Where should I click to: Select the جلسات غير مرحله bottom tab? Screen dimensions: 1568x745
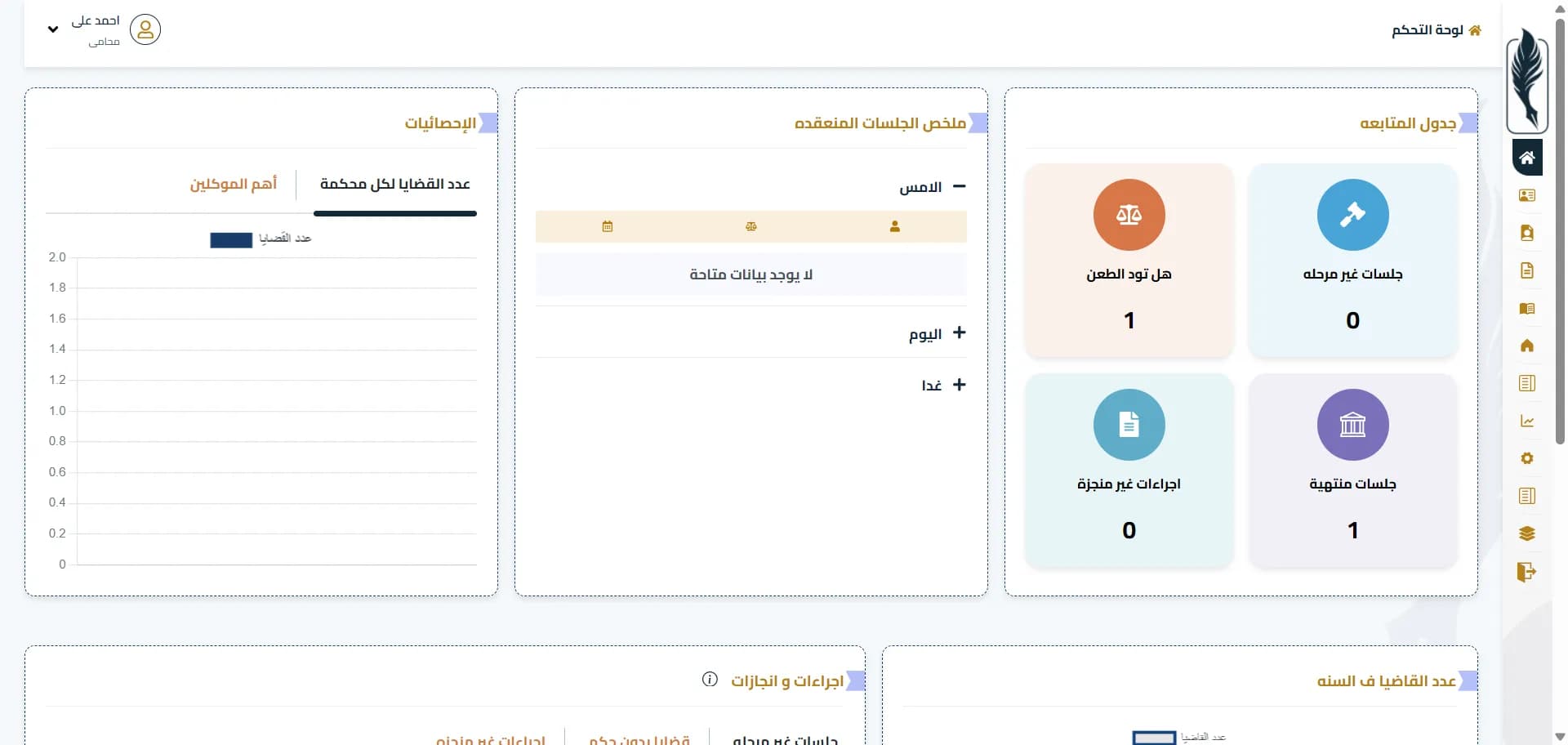click(785, 738)
